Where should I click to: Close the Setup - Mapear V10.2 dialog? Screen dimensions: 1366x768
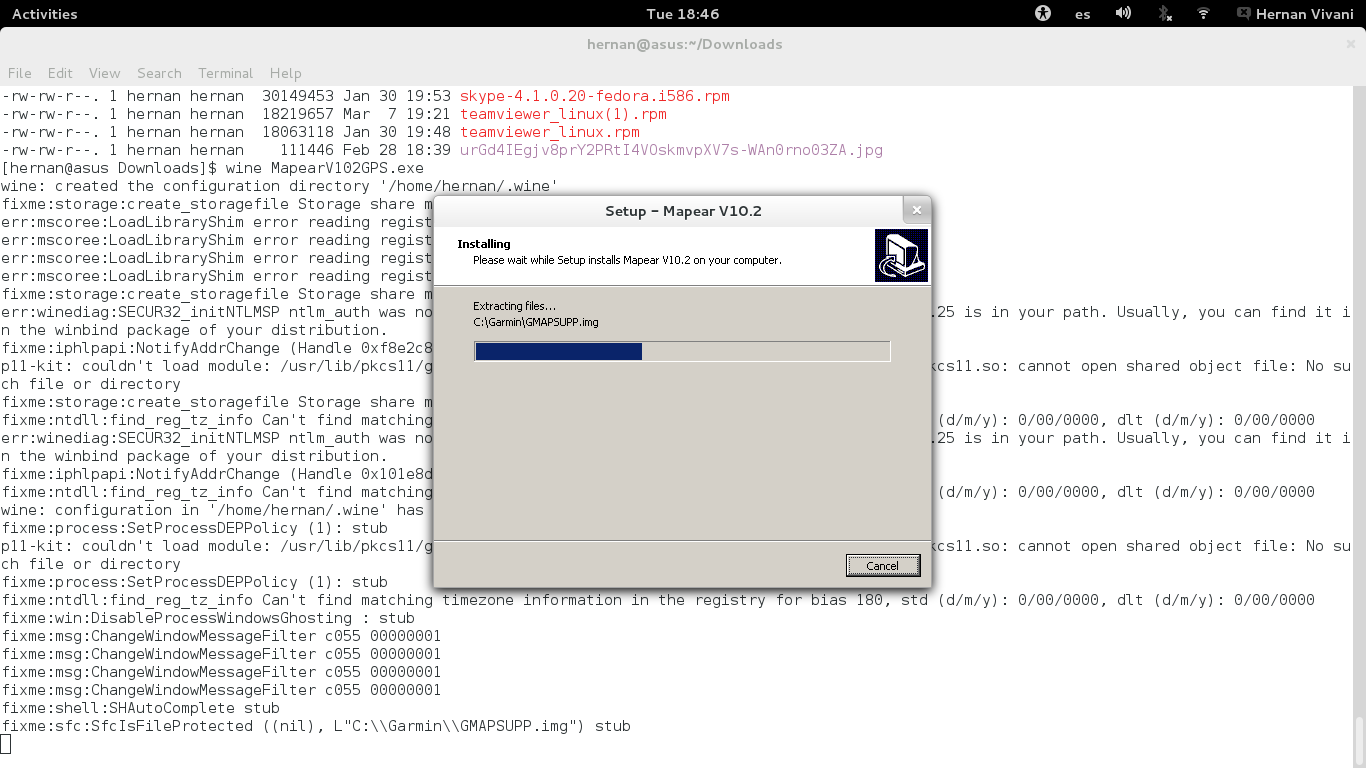pyautogui.click(x=916, y=210)
